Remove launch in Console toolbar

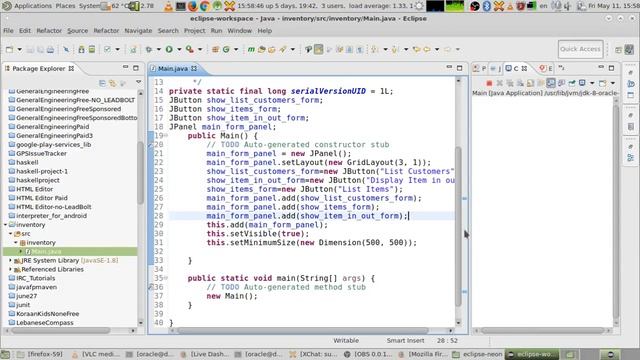tap(499, 83)
